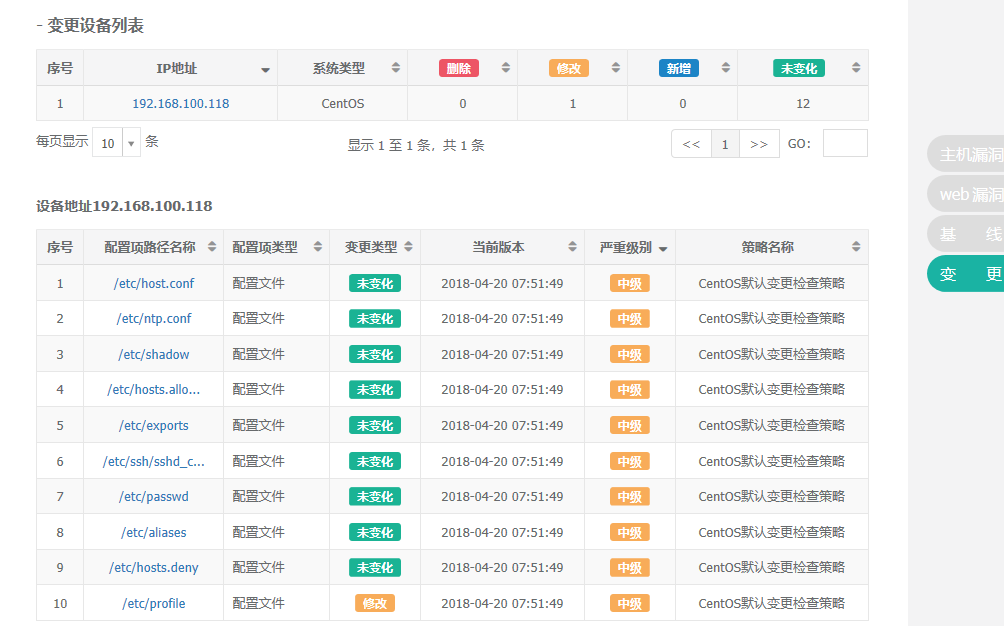
Task: Click the GO page number input field
Action: coord(845,144)
